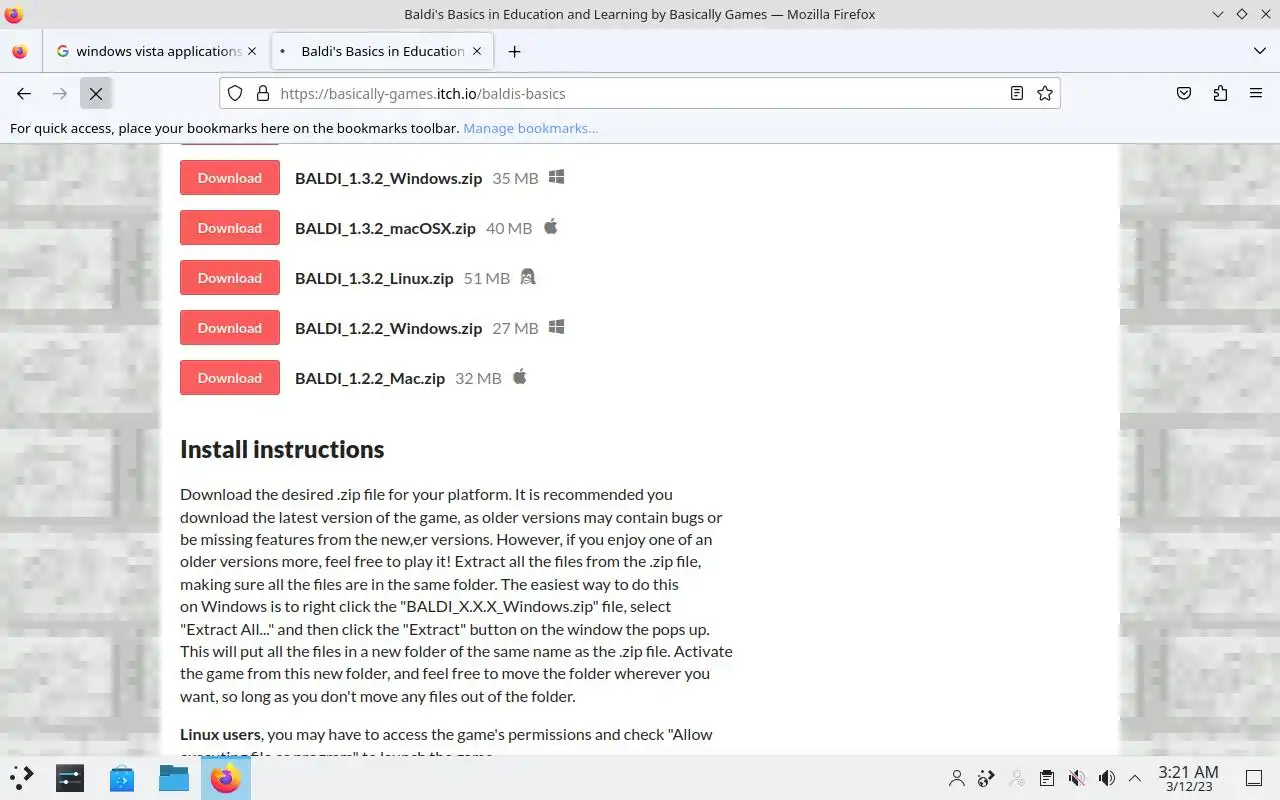Click the show desktop button
Viewport: 1280px width, 800px height.
click(x=1254, y=778)
